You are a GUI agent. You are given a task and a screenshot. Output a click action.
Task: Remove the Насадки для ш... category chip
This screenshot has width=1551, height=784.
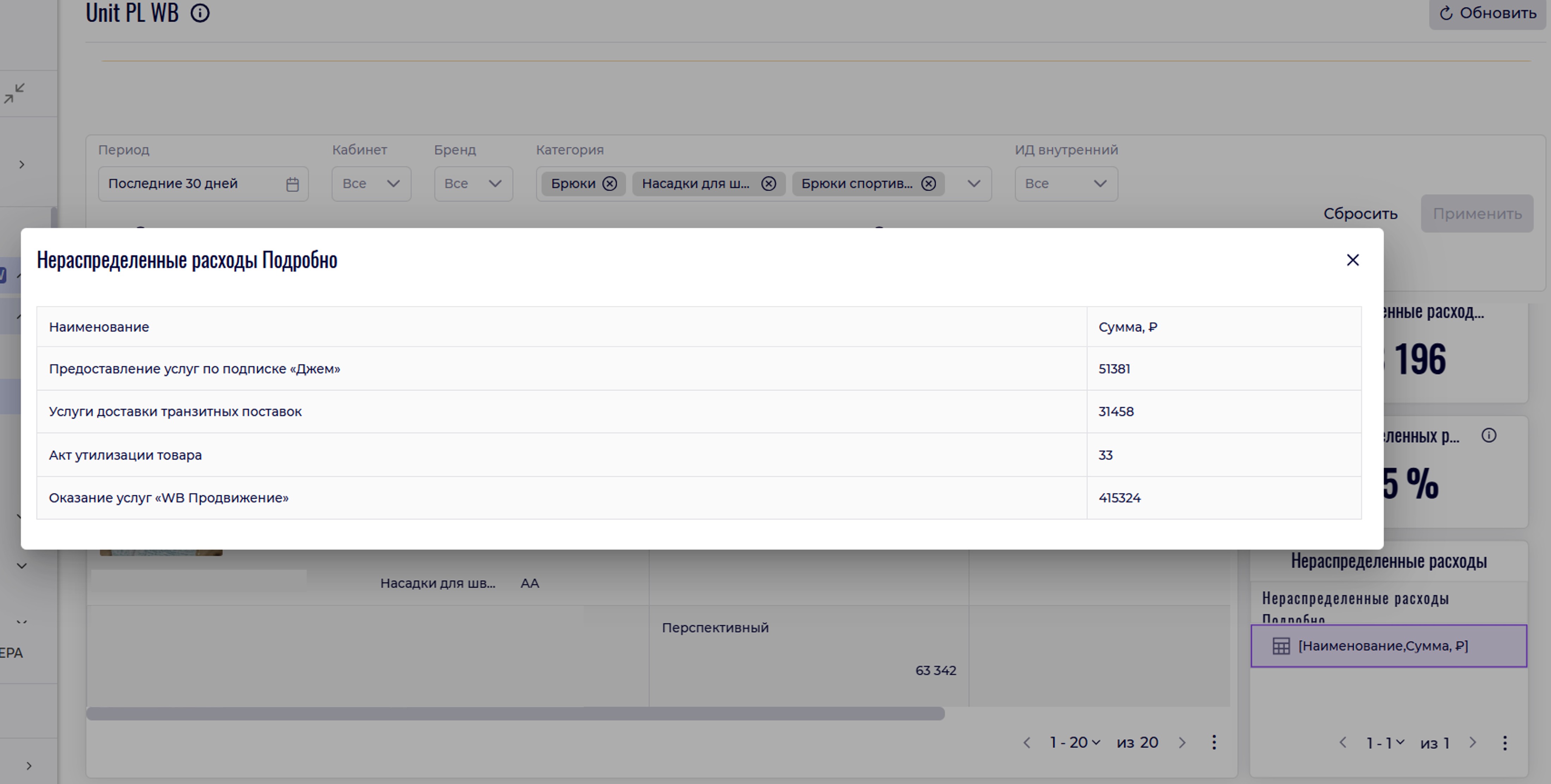tap(768, 184)
